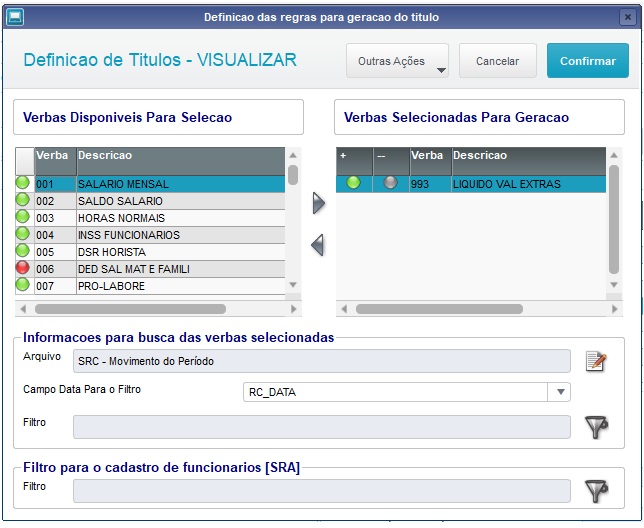Click verba code 006
The width and height of the screenshot is (644, 528).
45,269
